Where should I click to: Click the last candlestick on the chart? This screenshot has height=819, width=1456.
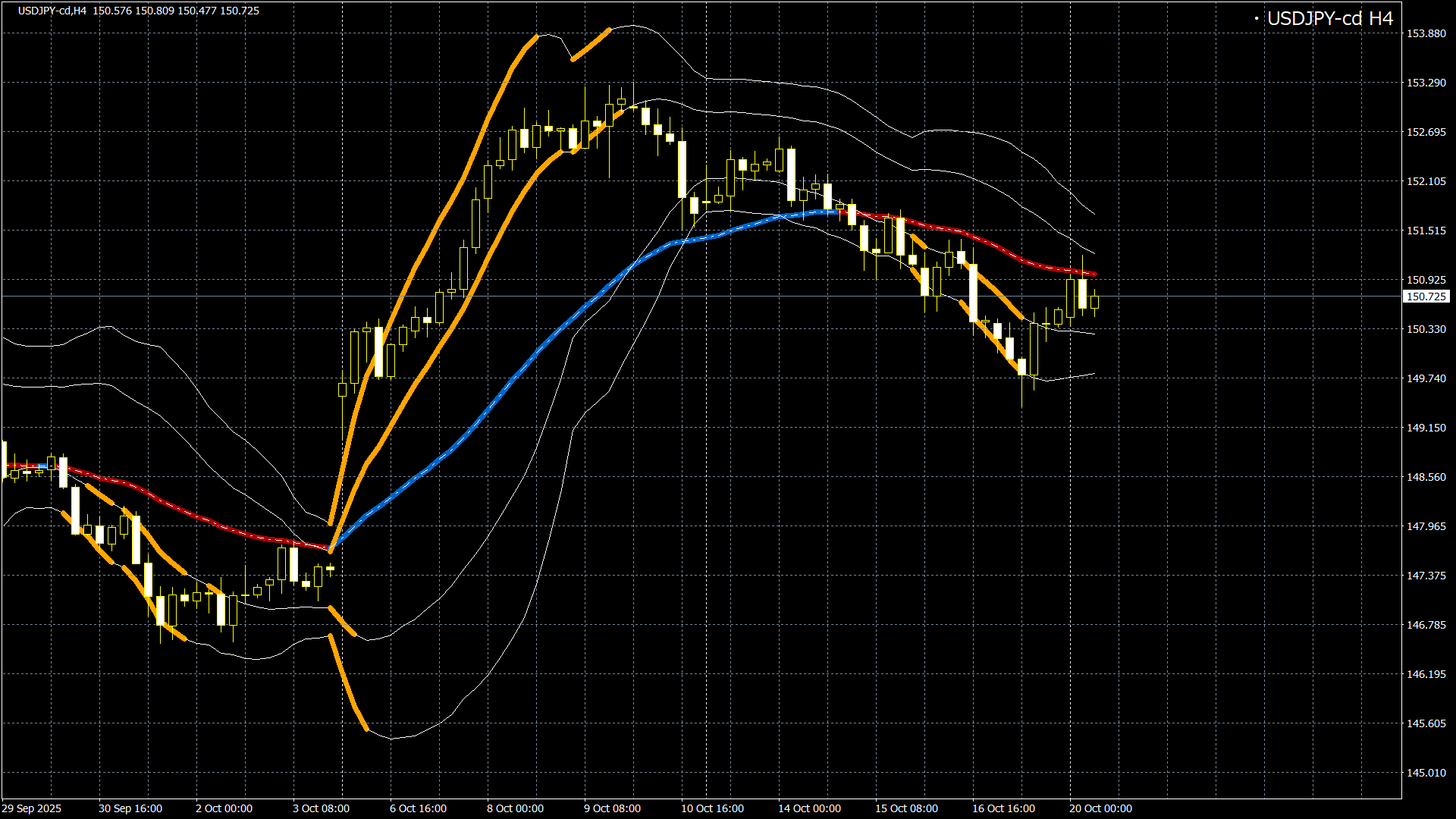[x=1094, y=302]
